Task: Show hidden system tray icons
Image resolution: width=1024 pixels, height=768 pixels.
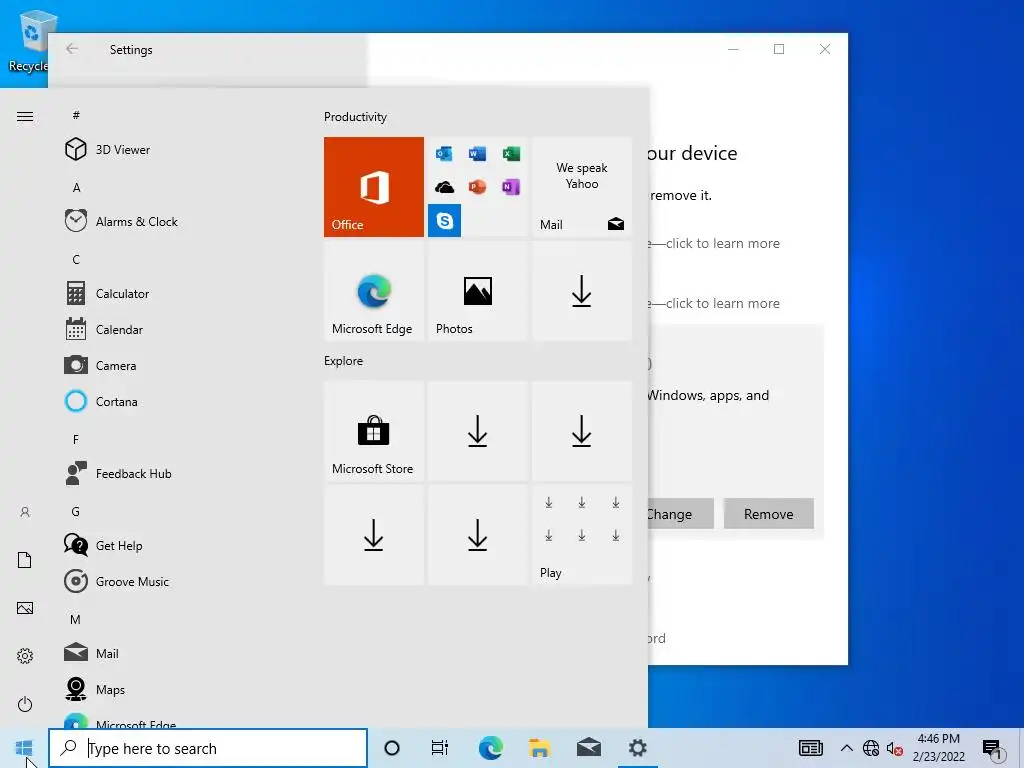Action: point(846,748)
